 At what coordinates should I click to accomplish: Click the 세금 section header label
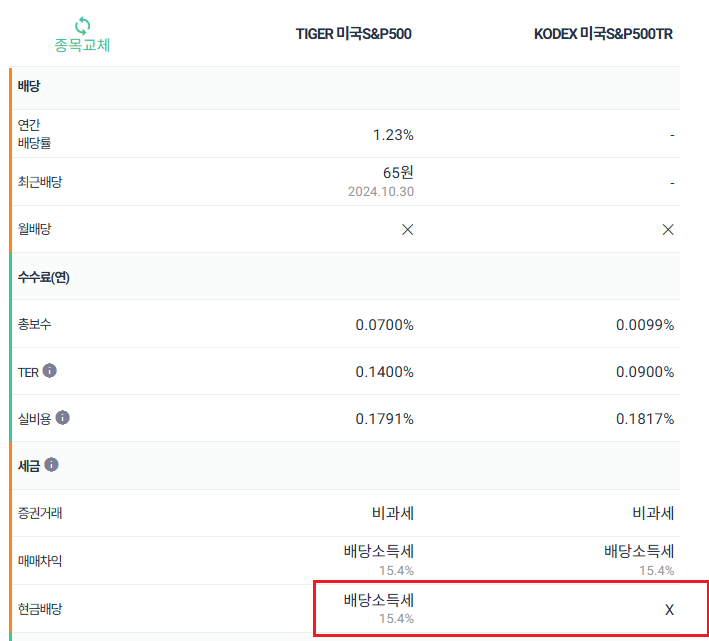click(x=29, y=466)
